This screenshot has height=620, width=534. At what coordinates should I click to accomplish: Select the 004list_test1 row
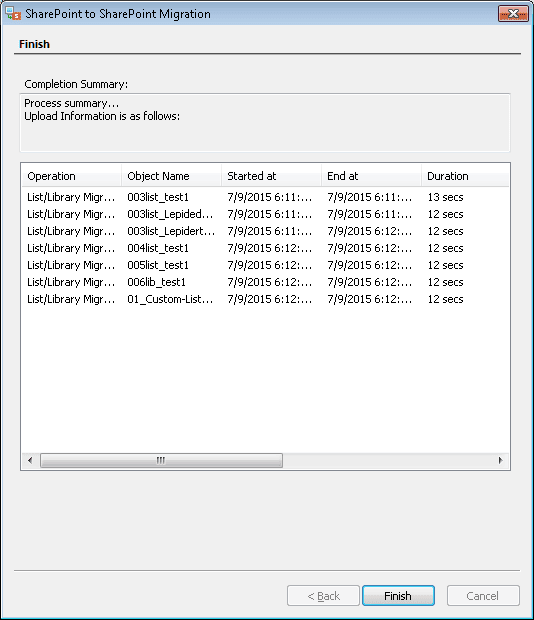[x=265, y=248]
